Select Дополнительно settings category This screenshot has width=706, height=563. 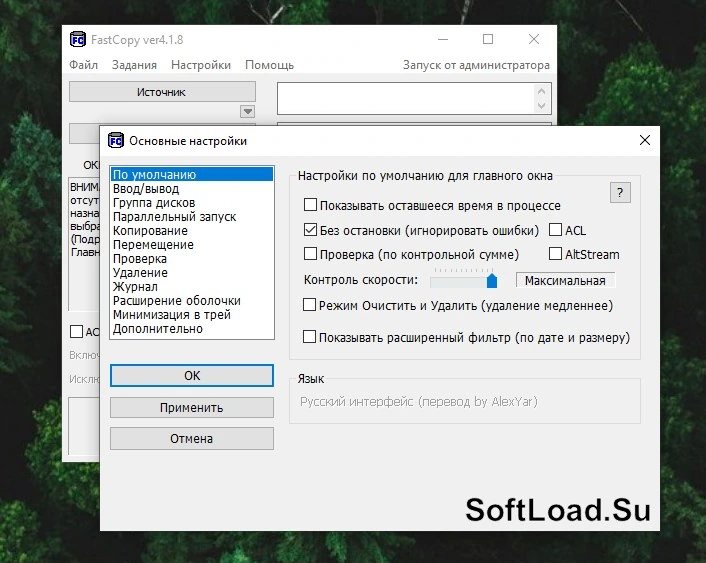(x=192, y=328)
